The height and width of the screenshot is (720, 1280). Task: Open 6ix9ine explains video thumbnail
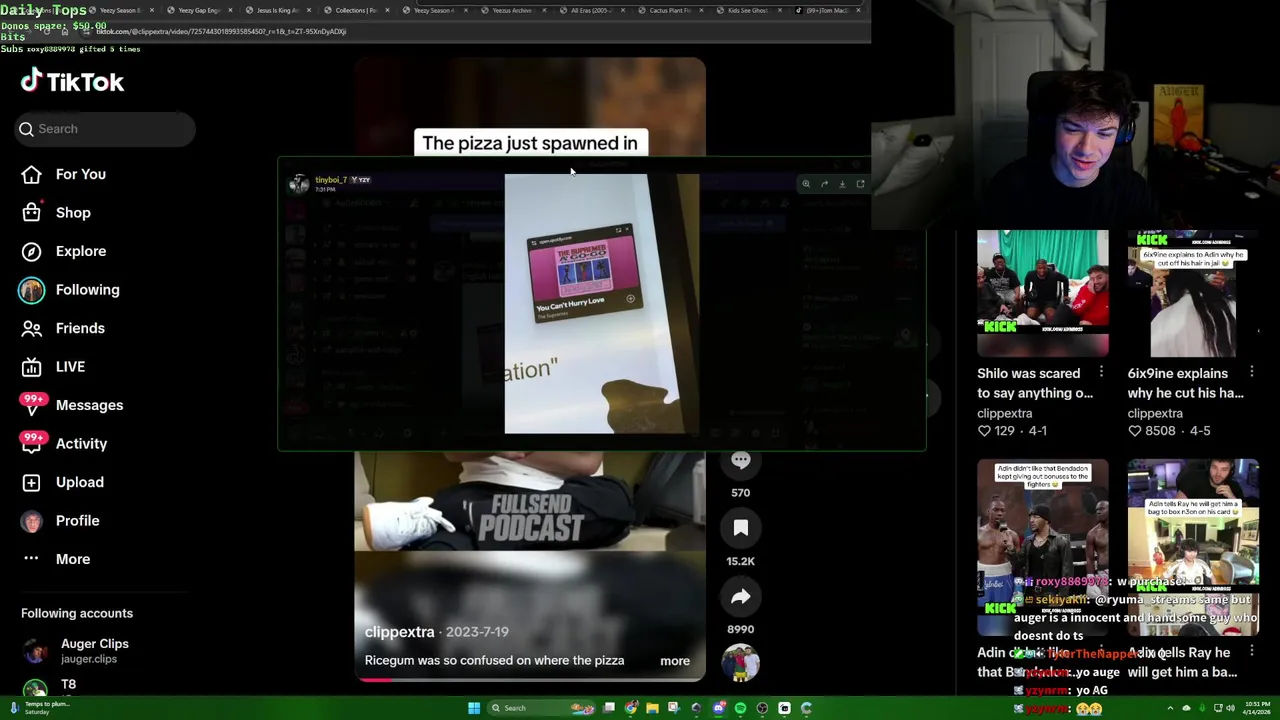tap(1192, 293)
